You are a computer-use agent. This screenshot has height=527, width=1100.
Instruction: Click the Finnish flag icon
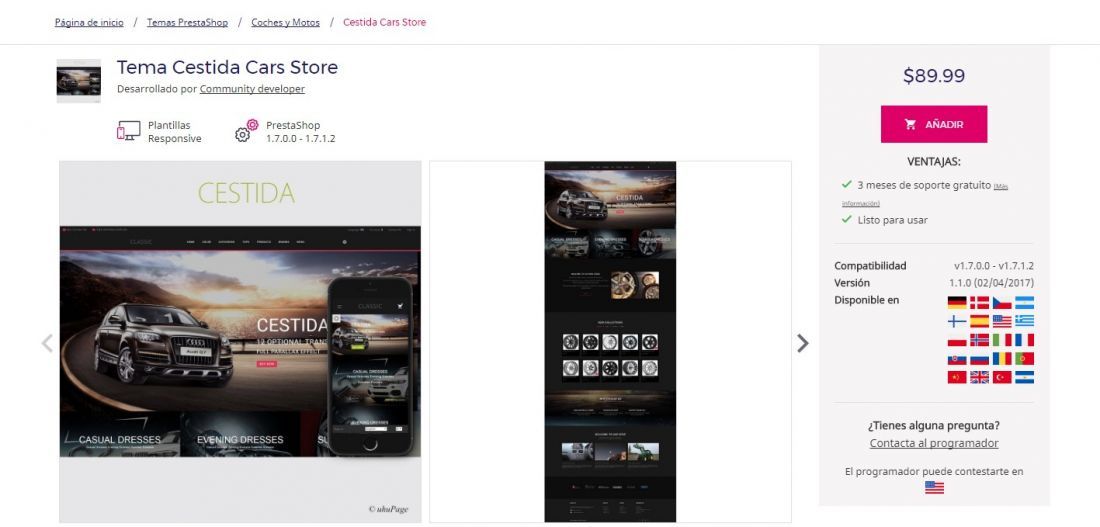pos(957,321)
